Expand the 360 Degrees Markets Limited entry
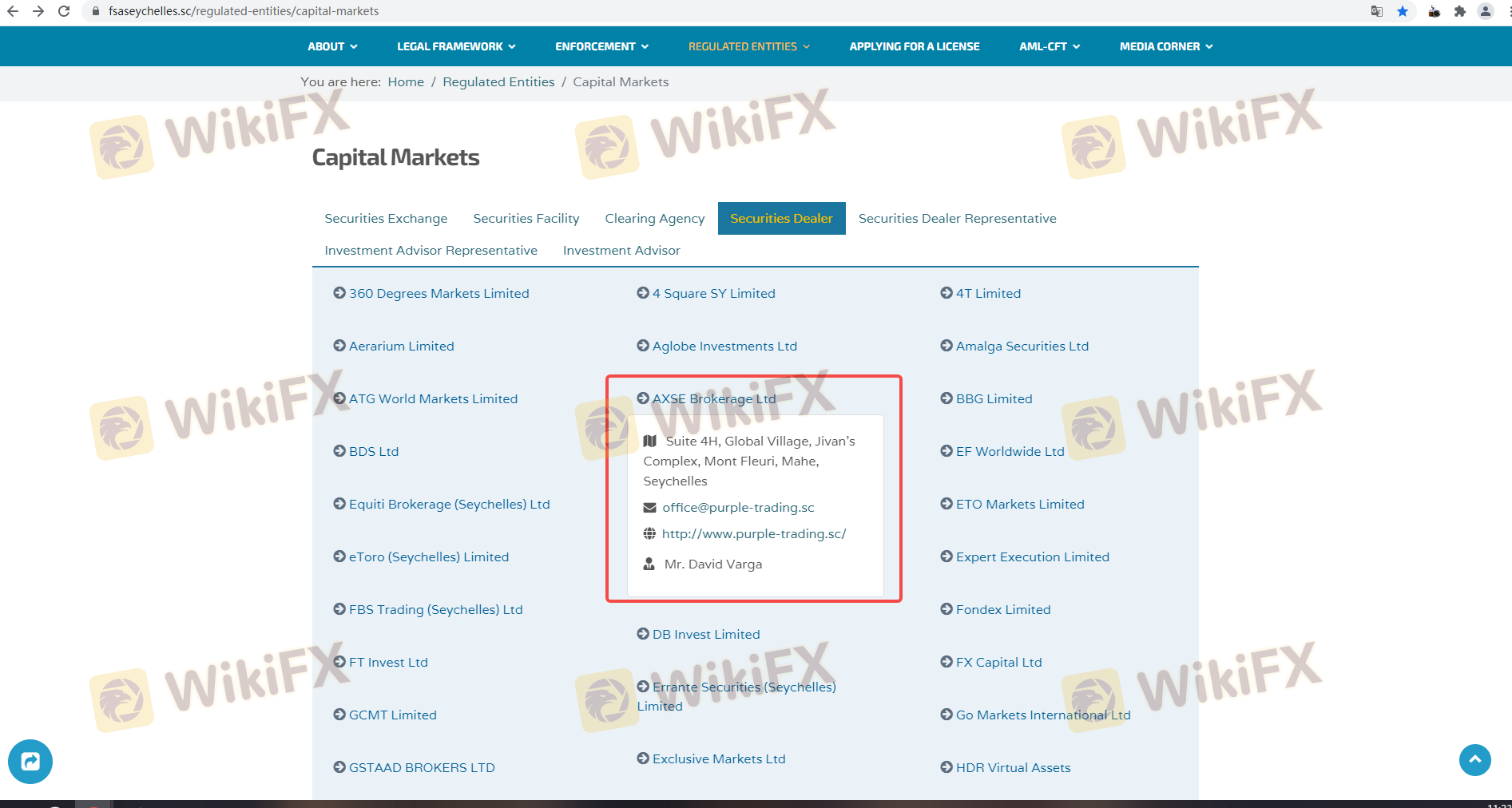1512x808 pixels. click(x=439, y=293)
